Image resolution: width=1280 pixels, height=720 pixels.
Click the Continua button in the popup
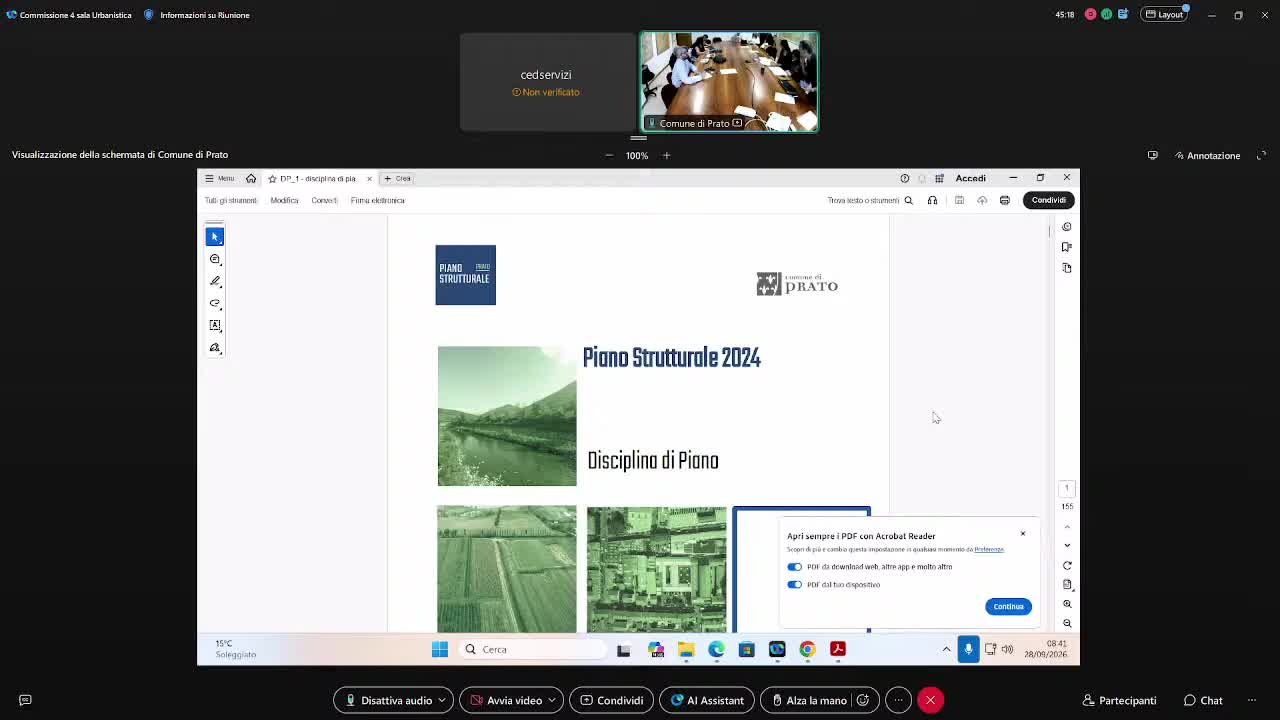(1008, 606)
